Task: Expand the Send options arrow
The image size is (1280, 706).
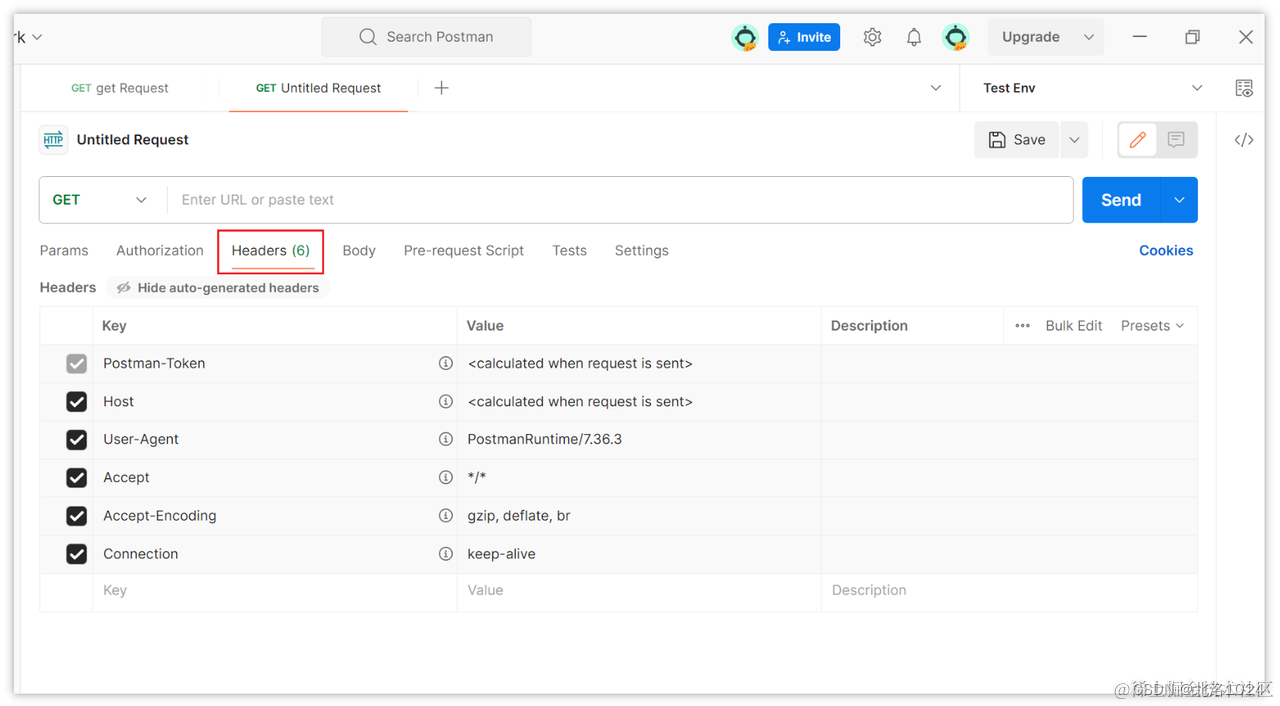Action: [x=1179, y=200]
